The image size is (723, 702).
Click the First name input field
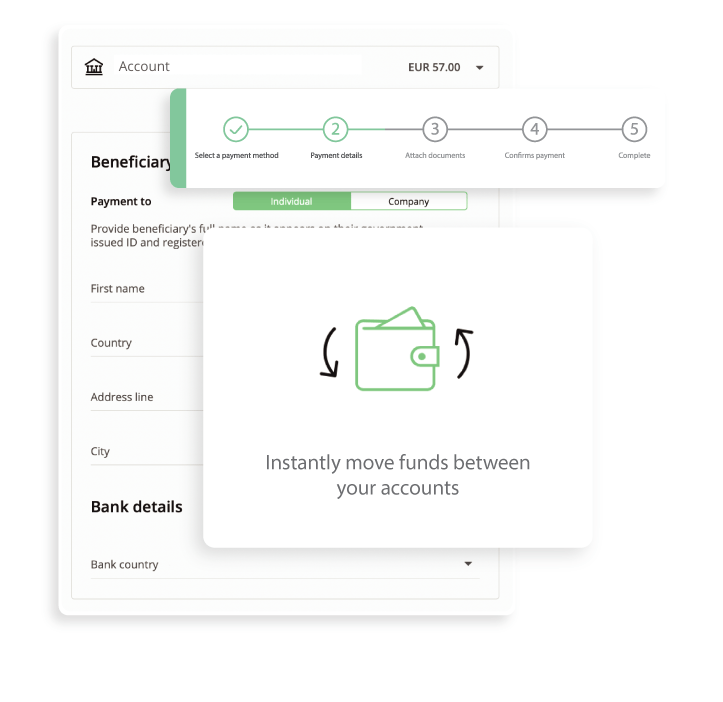point(147,289)
